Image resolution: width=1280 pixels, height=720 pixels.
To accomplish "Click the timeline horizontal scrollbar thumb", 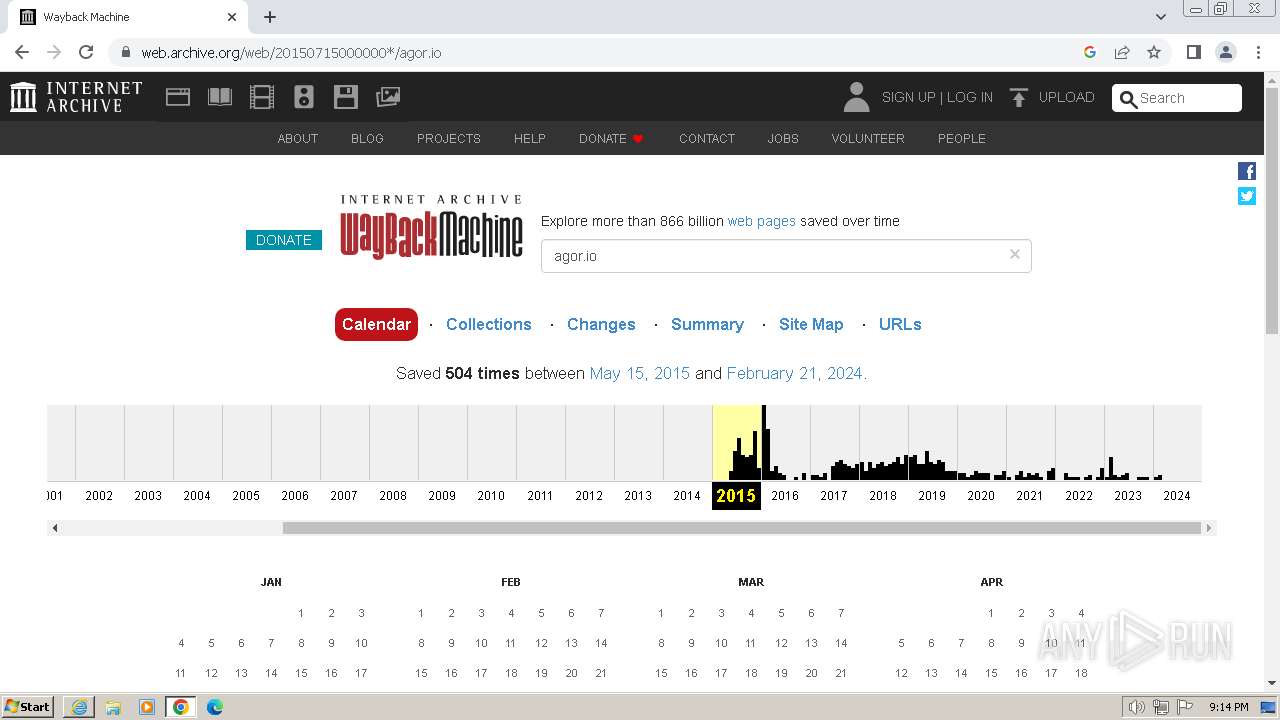I will 741,528.
